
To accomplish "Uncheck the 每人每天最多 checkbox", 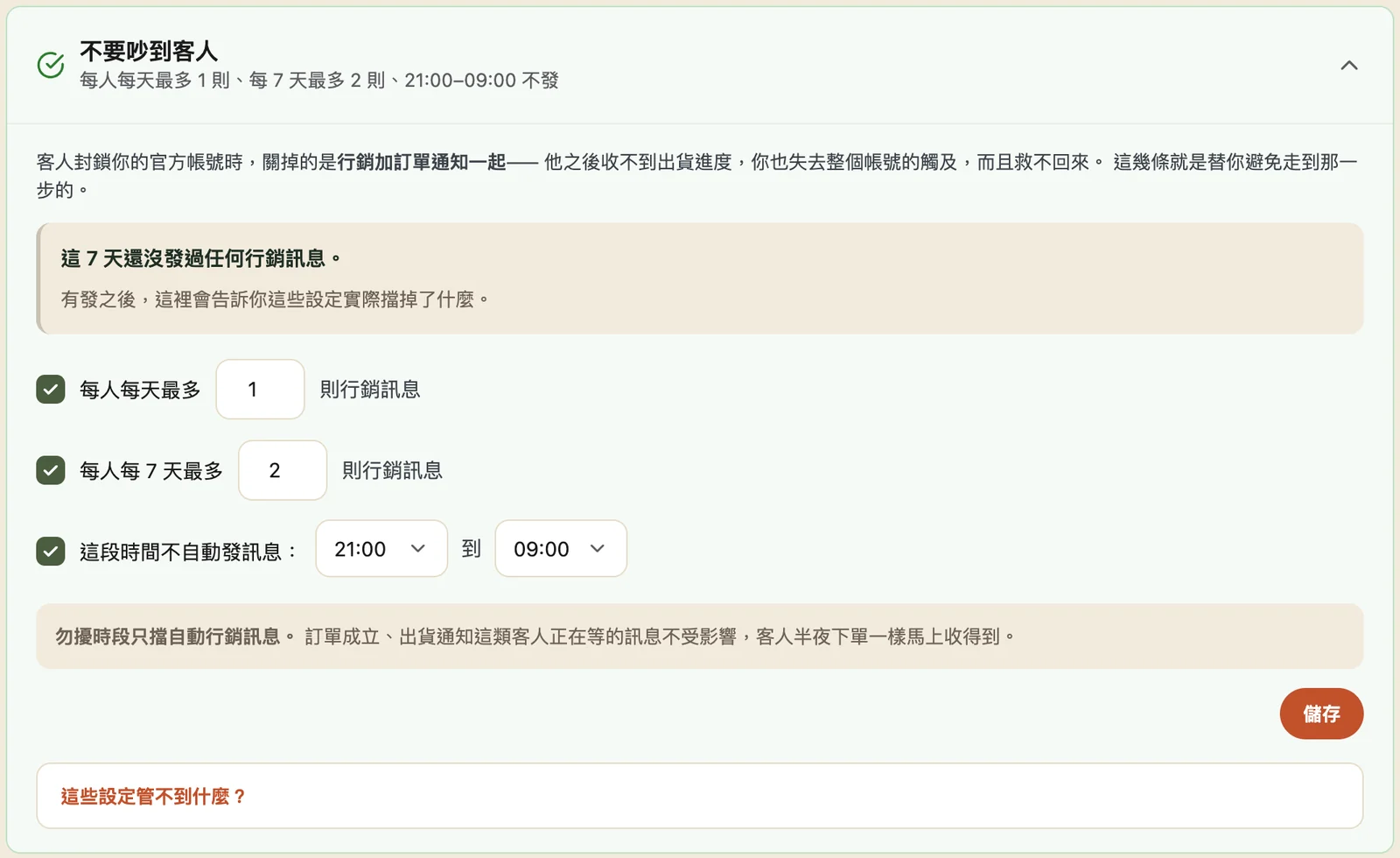I will click(x=51, y=390).
